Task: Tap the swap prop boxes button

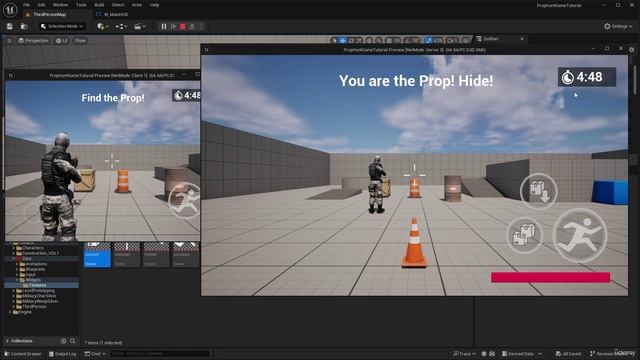Action: (x=524, y=236)
